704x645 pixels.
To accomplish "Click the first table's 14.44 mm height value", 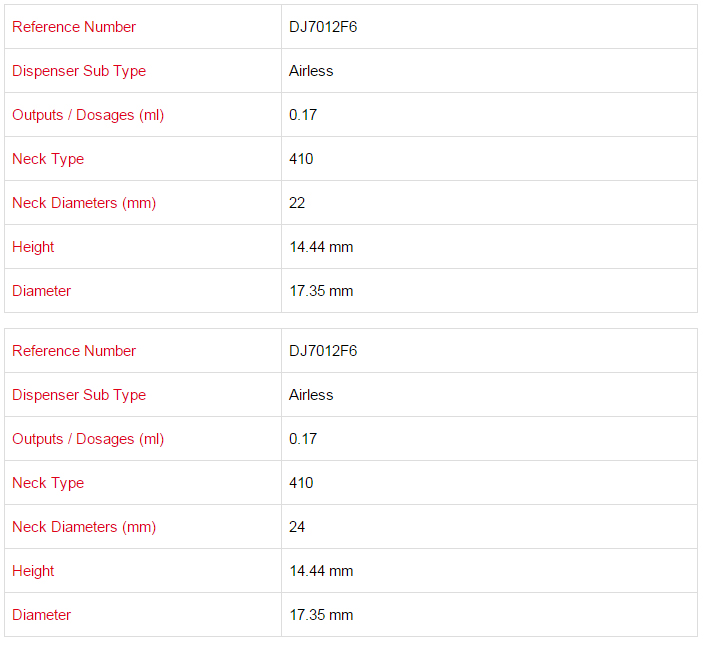I will (x=321, y=247).
